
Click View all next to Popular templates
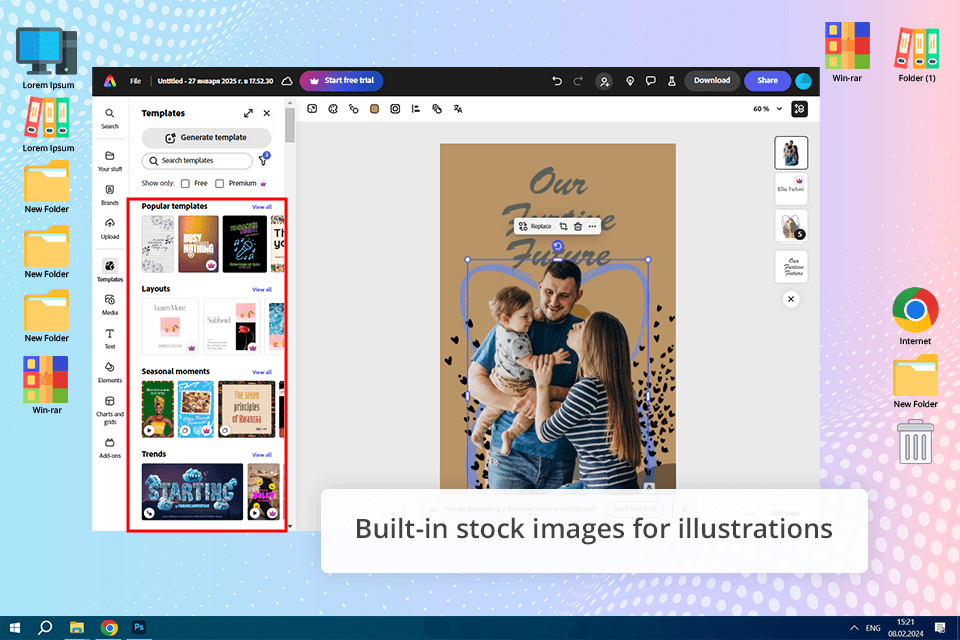tap(262, 207)
